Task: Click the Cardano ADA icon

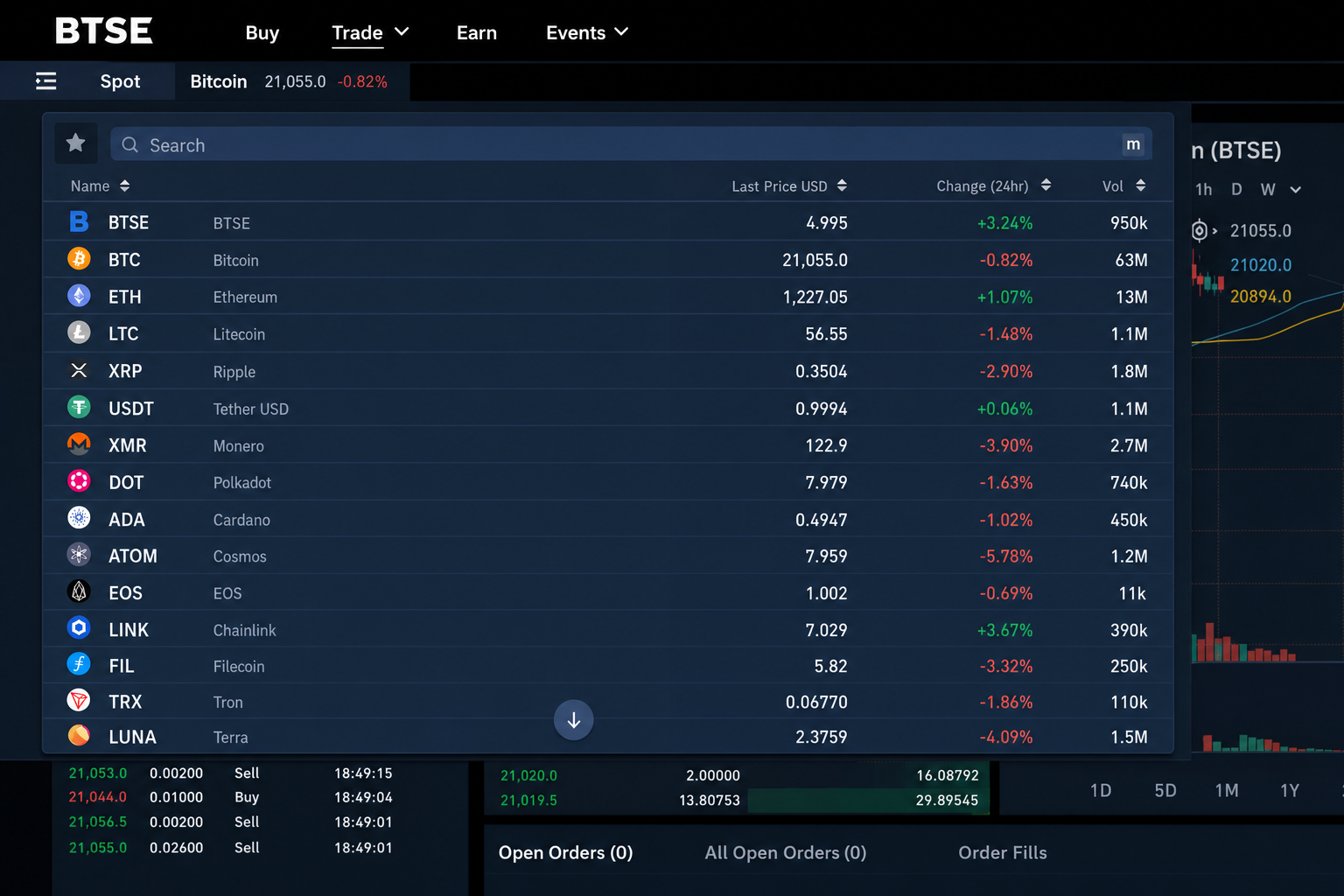Action: point(79,519)
